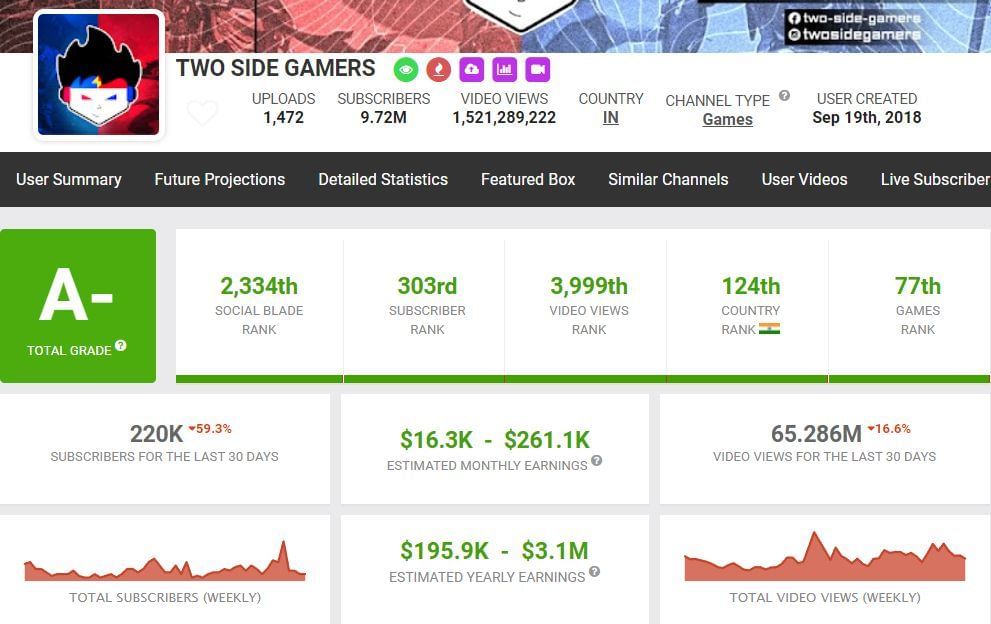Click the purple cloud upload icon
The height and width of the screenshot is (624, 991).
[471, 69]
